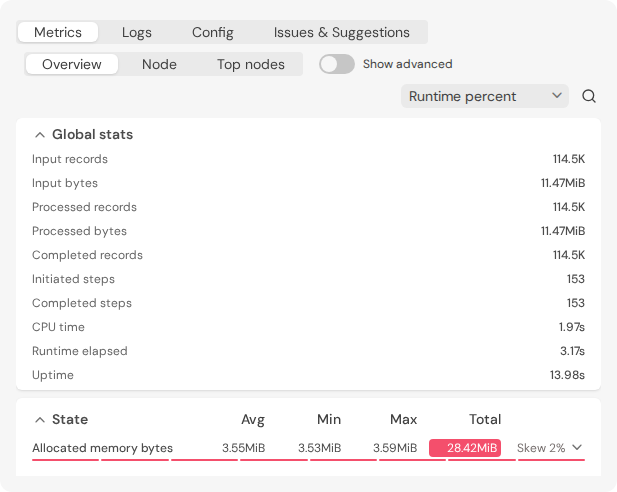This screenshot has height=492, width=617.
Task: Open the Runtime percent dropdown
Action: tap(485, 96)
